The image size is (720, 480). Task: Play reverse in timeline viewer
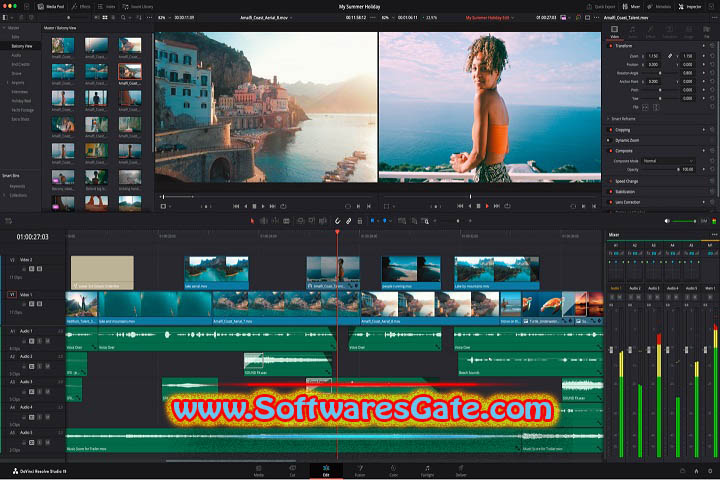coord(470,206)
